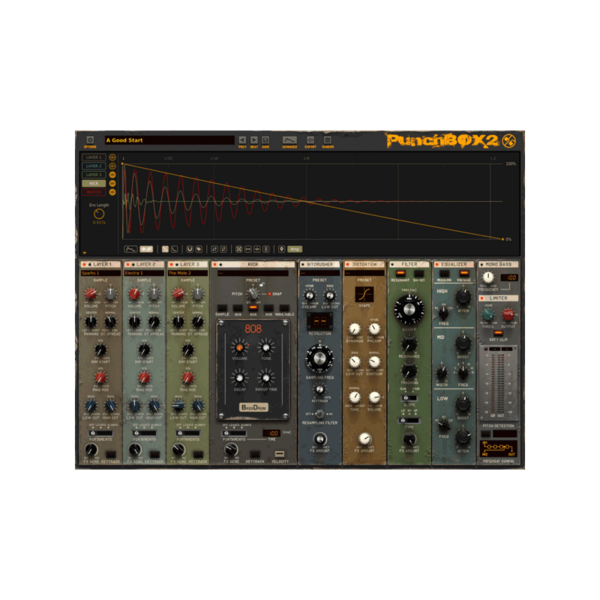This screenshot has width=600, height=600.
Task: Open Layer 2 'Electra 1' sample selector
Action: click(x=144, y=273)
